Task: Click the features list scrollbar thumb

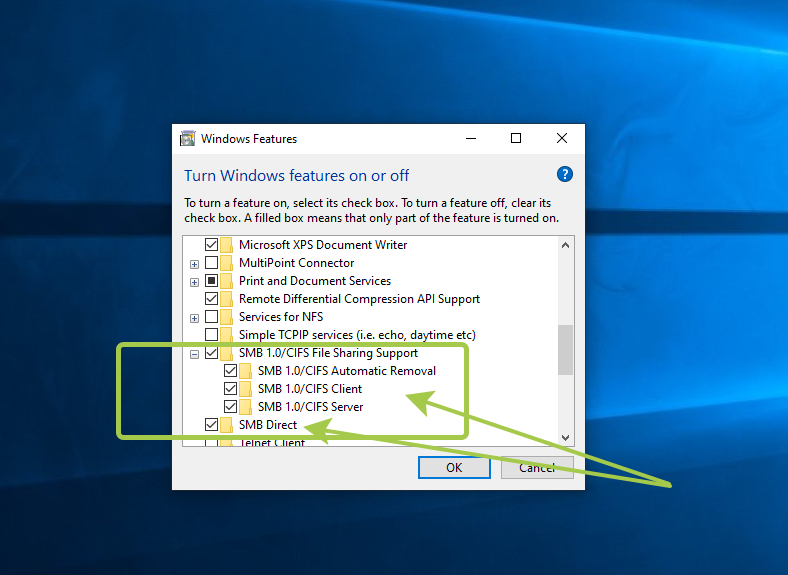Action: 565,350
